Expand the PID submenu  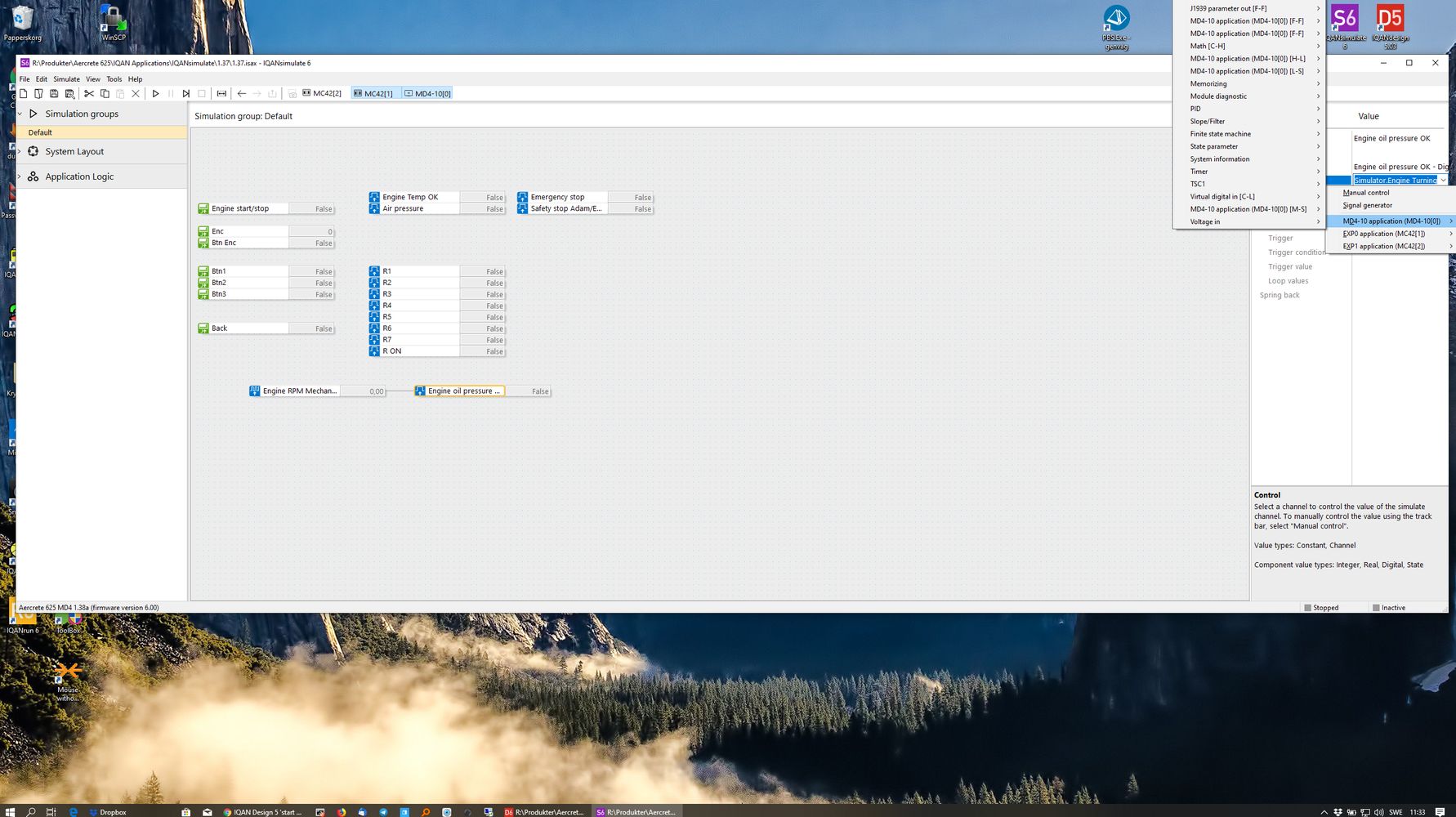[x=1249, y=109]
